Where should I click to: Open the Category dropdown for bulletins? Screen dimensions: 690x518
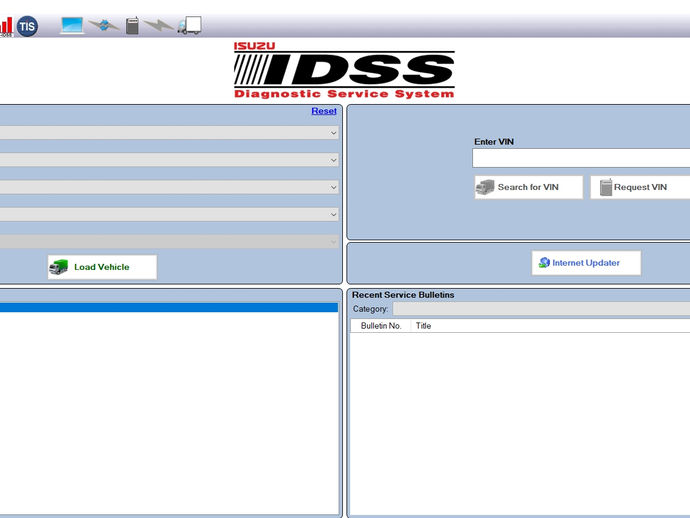541,309
